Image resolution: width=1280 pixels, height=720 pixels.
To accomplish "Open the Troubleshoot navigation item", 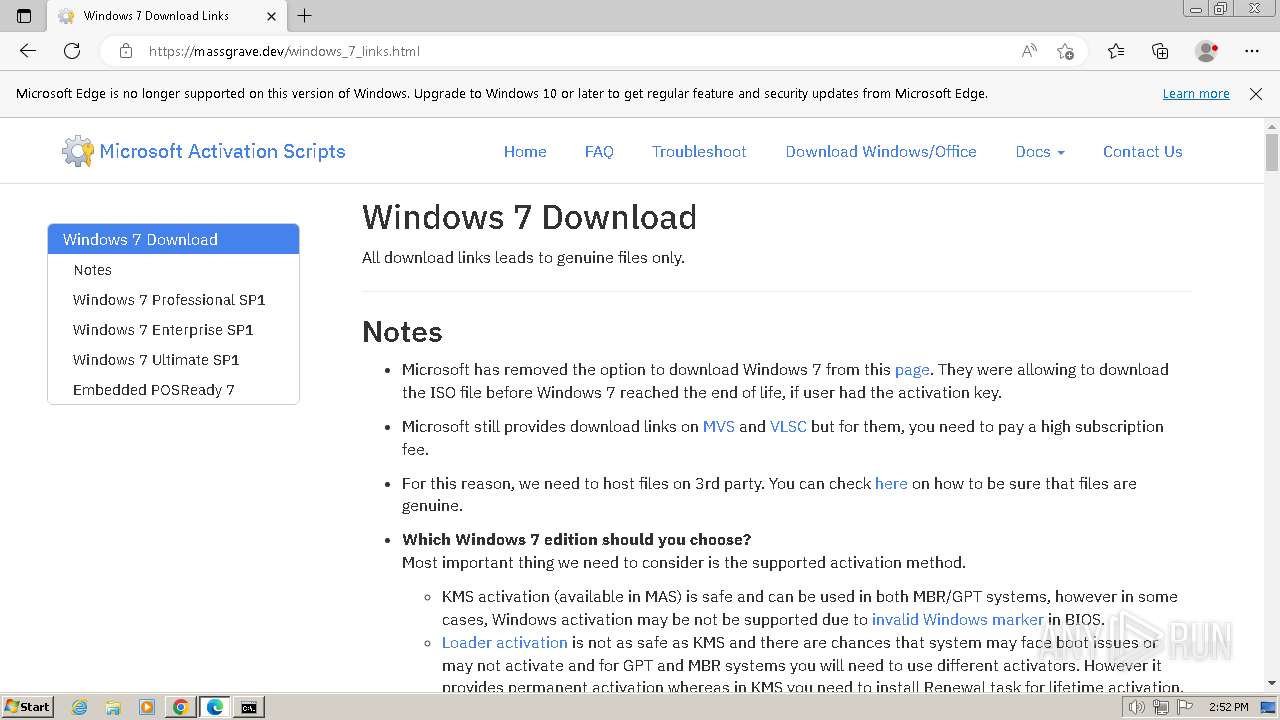I will pos(699,151).
